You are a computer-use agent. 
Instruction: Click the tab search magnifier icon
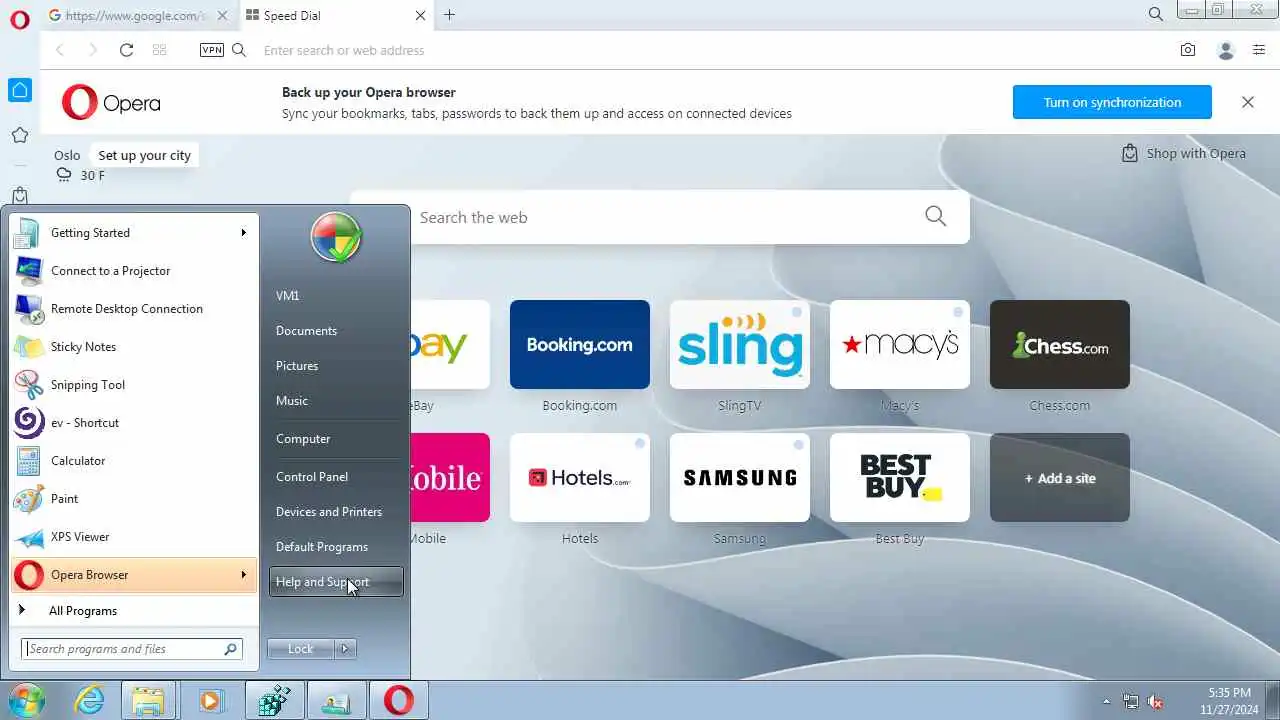pyautogui.click(x=1155, y=15)
